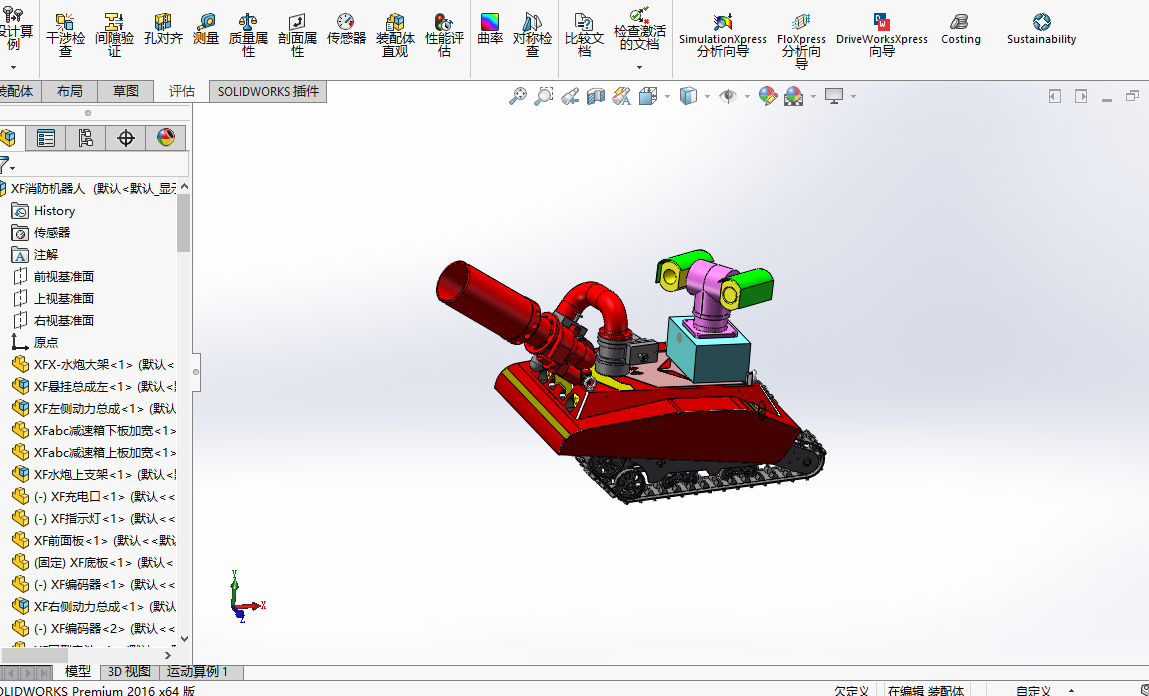This screenshot has width=1149, height=696.
Task: Click Zoom to Area icon
Action: click(x=544, y=96)
